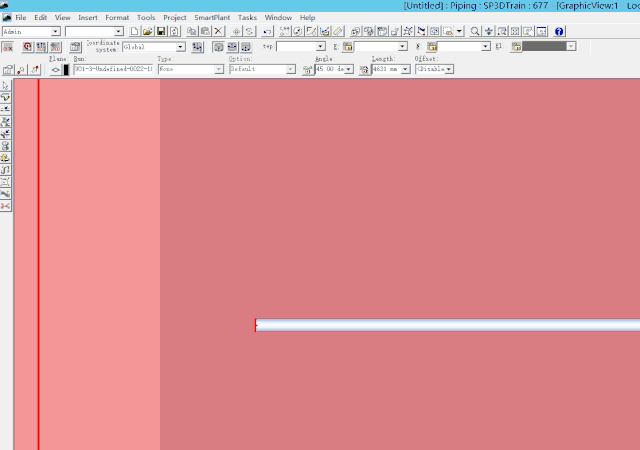Expand the Offset Disabled dropdown
Screen dimensions: 640x450
pos(449,69)
